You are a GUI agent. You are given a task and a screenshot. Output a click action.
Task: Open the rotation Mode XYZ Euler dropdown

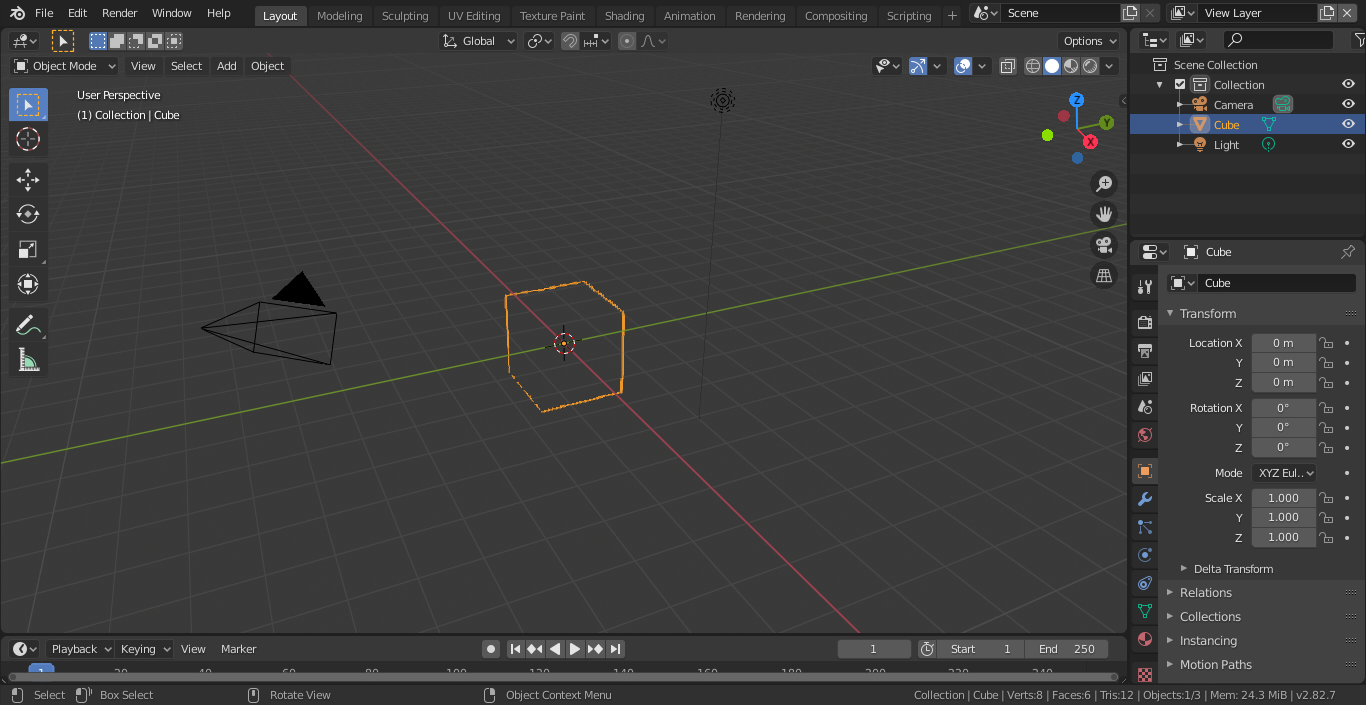point(1284,473)
